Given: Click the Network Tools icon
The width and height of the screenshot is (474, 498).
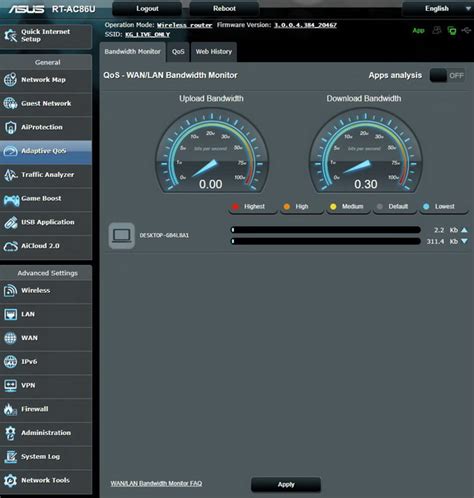Looking at the screenshot, I should tap(10, 481).
